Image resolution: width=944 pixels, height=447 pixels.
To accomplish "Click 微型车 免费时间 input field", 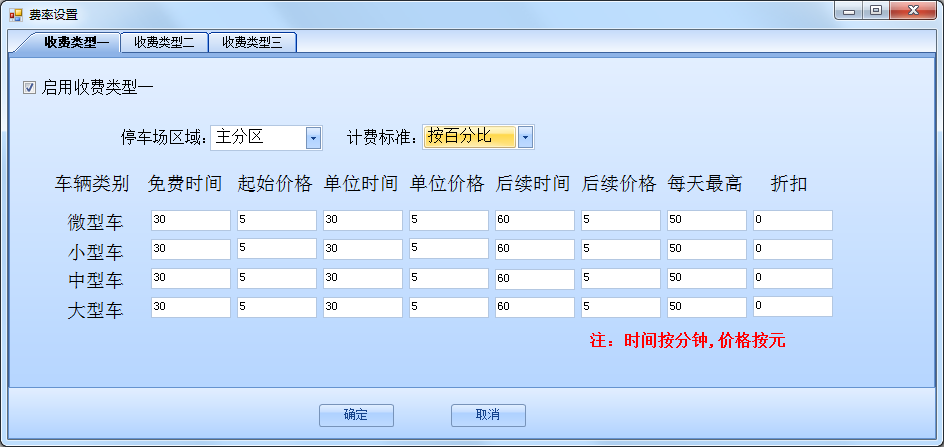I will coord(190,220).
